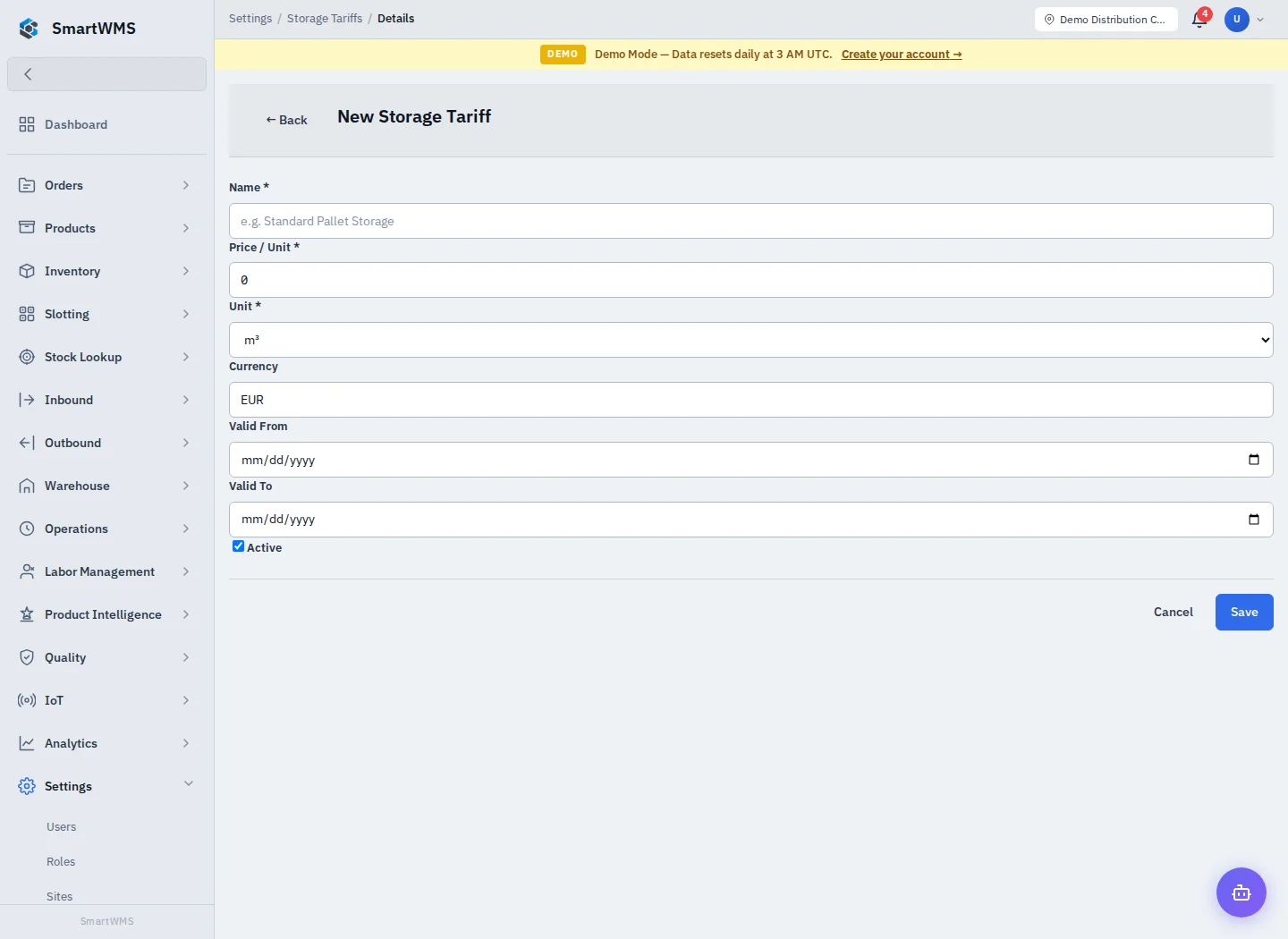Click the Inbound arrow icon
The height and width of the screenshot is (939, 1288).
27,400
